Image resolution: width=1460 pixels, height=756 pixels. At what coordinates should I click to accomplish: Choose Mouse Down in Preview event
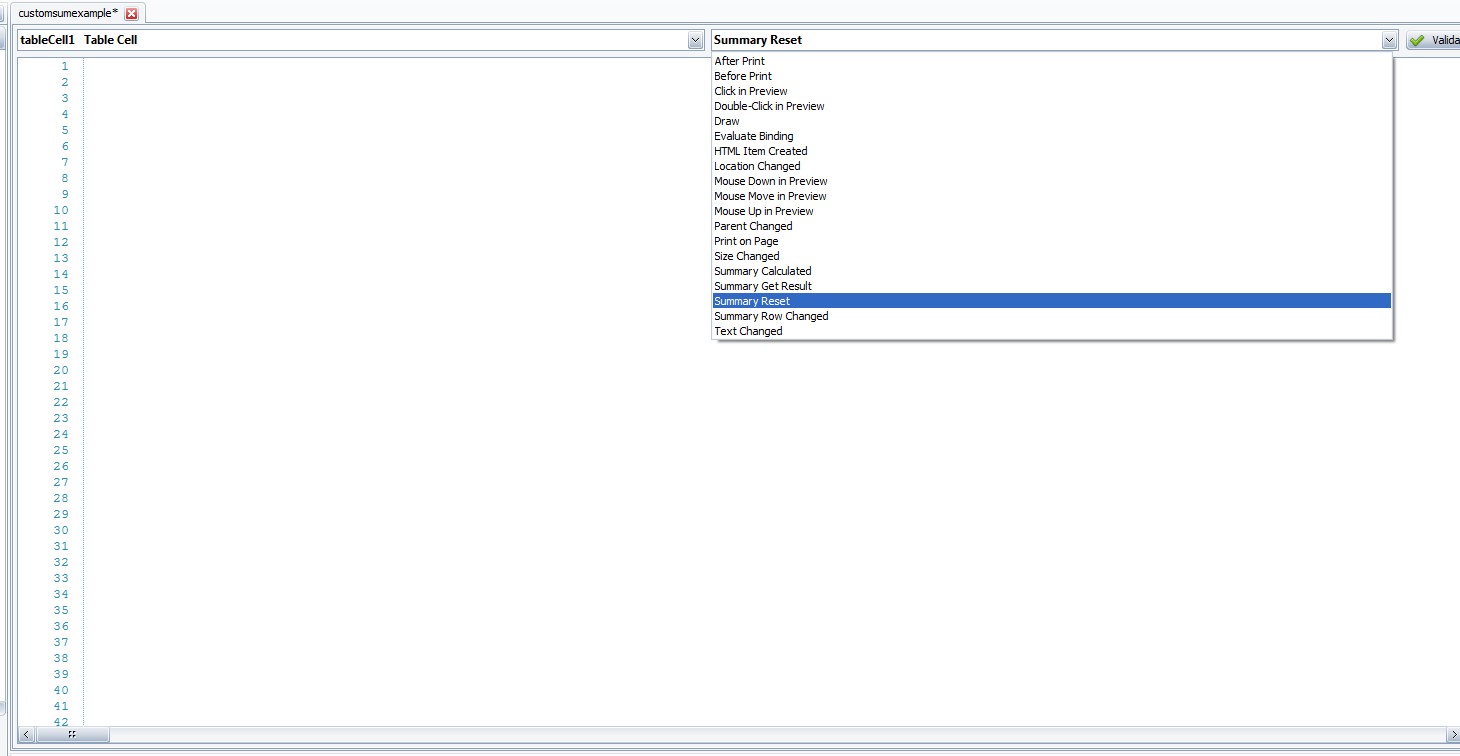[770, 181]
